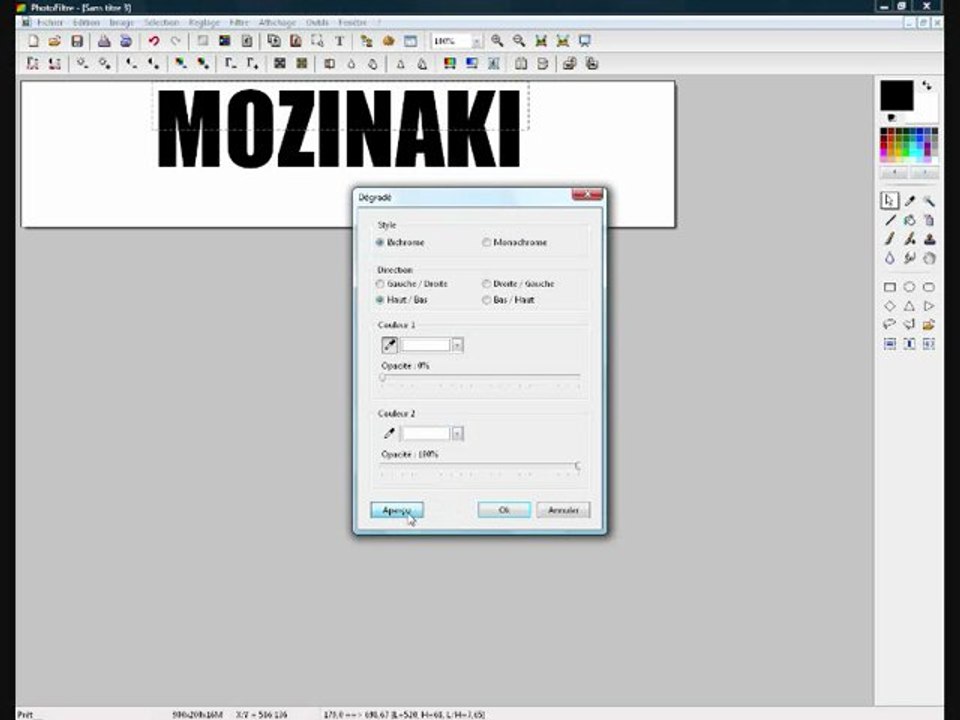Click the Aperçu preview button
The height and width of the screenshot is (720, 960).
pyautogui.click(x=397, y=510)
